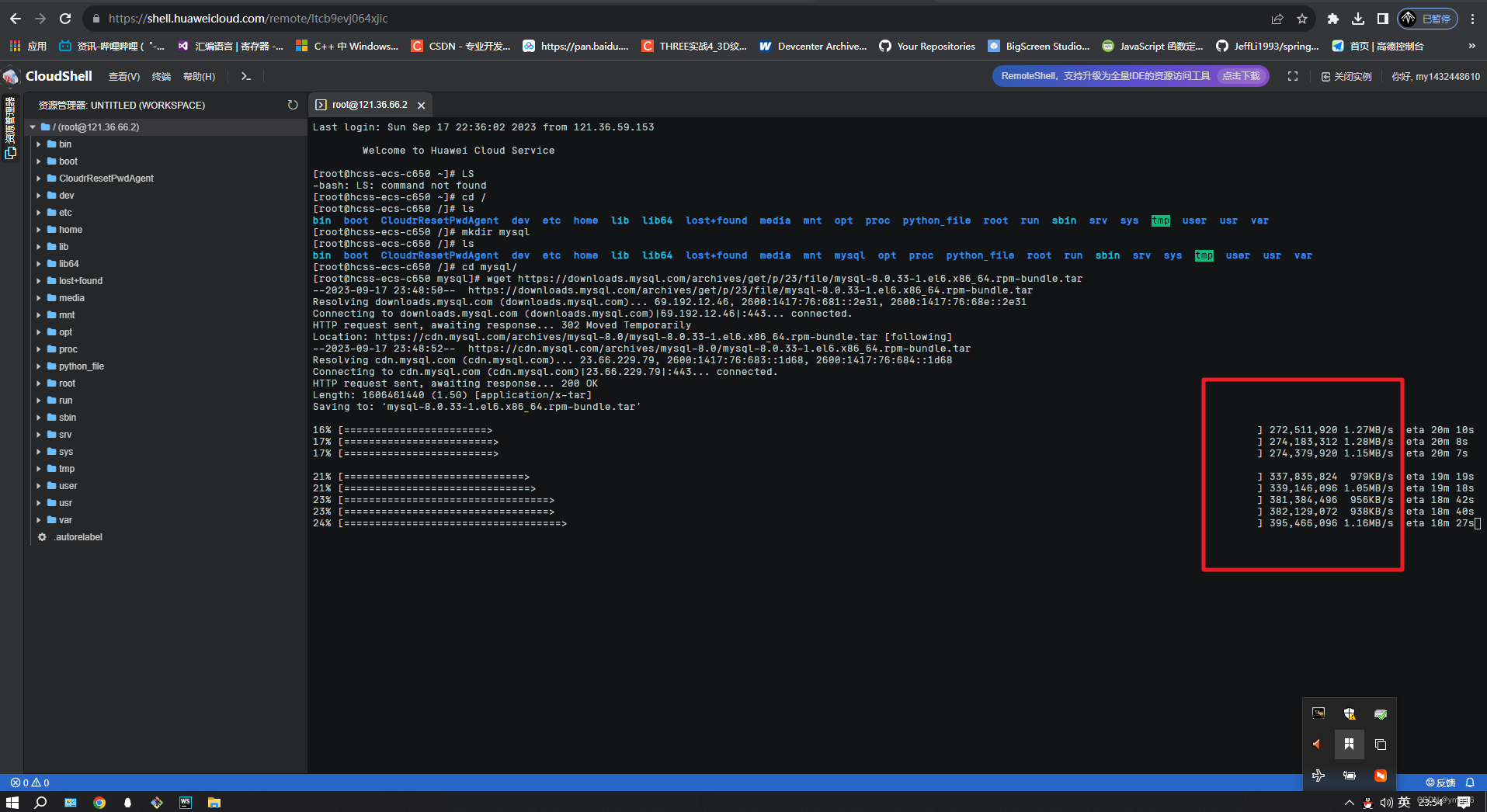Screen dimensions: 1487x812
Task: Click 点击下载 RemoteShell button
Action: click(x=1241, y=76)
